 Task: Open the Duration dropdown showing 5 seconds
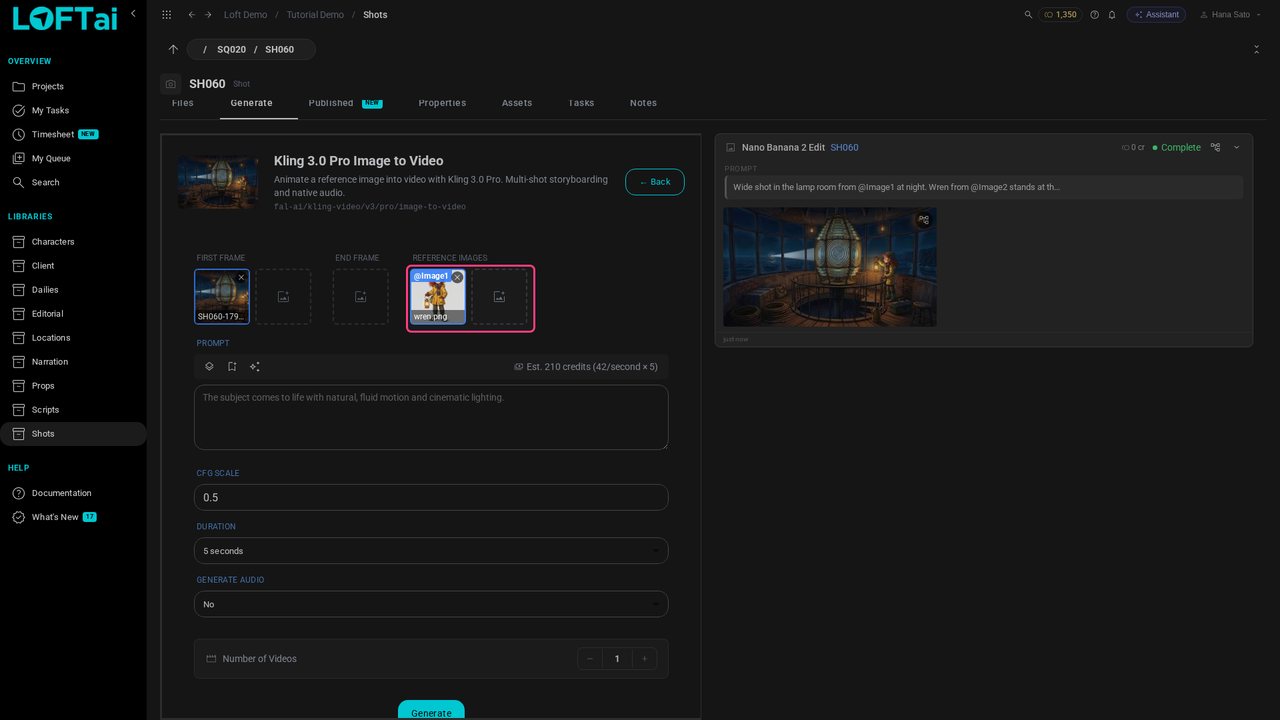pos(431,551)
